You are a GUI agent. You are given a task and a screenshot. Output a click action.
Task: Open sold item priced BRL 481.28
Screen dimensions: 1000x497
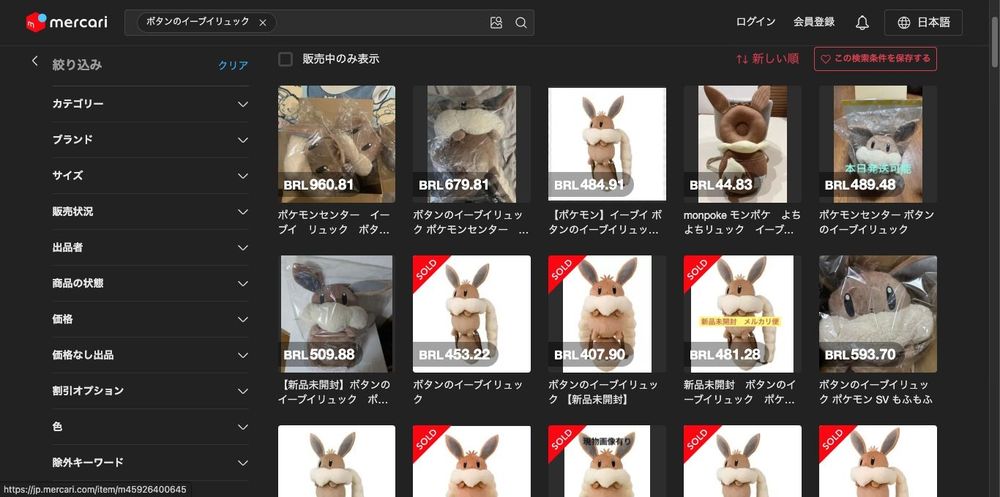tap(742, 314)
